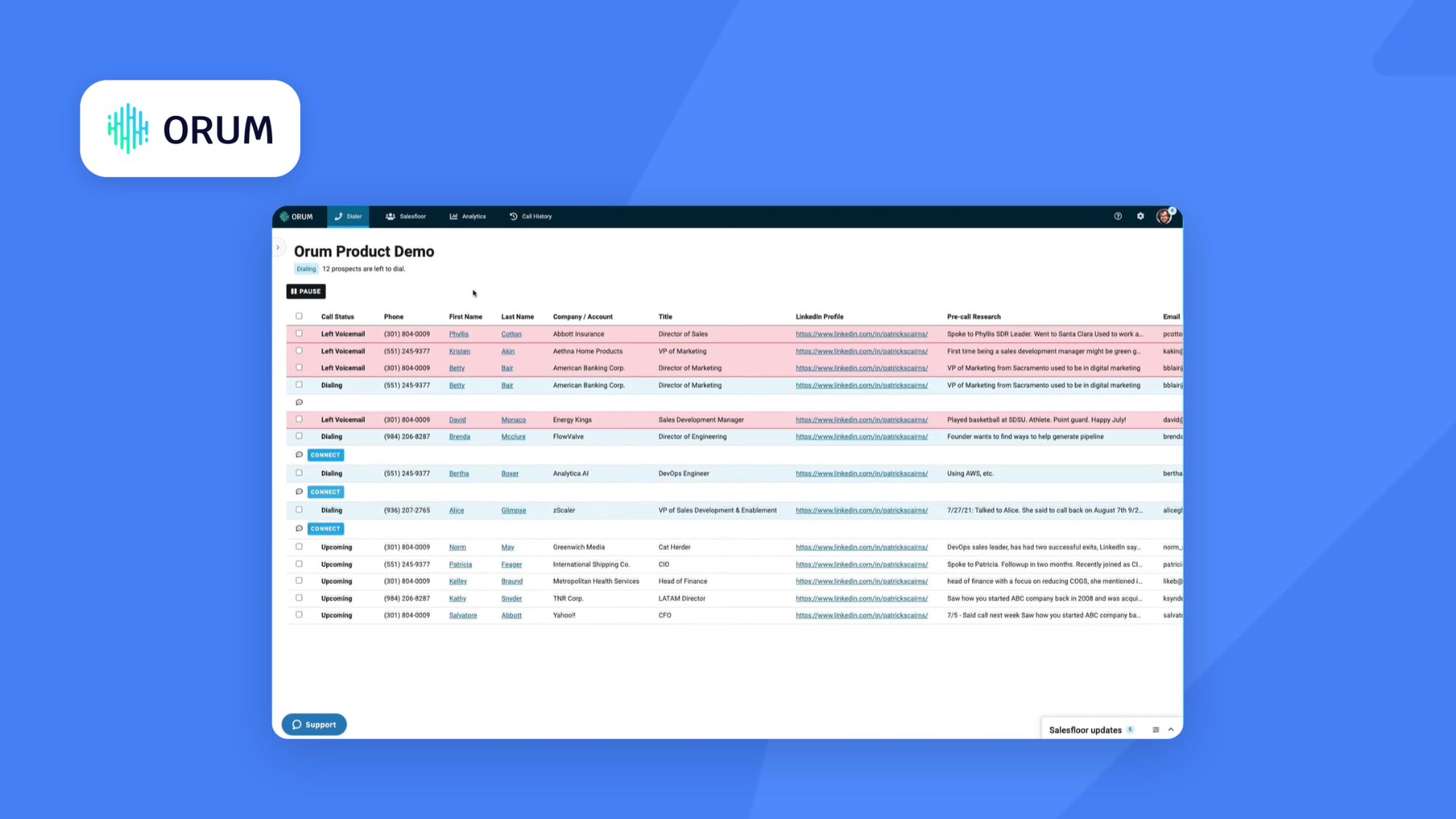Click the Orum logo in the navigation bar
Viewport: 1456px width, 819px height.
click(x=296, y=216)
